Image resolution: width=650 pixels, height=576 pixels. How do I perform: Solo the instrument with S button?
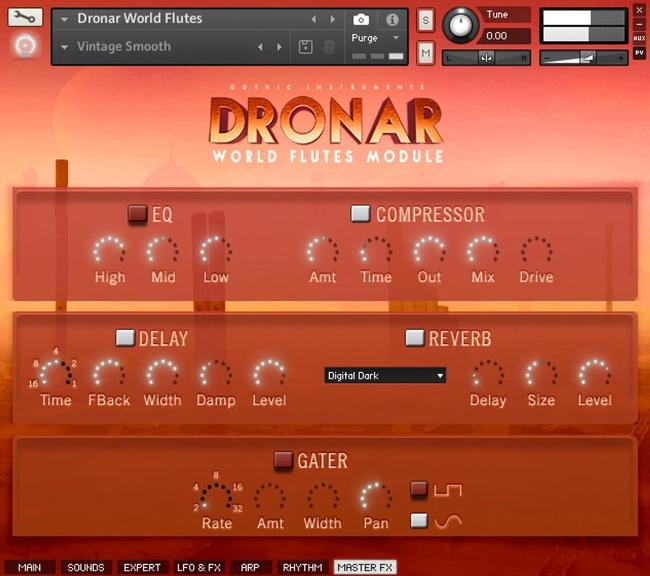(x=425, y=20)
